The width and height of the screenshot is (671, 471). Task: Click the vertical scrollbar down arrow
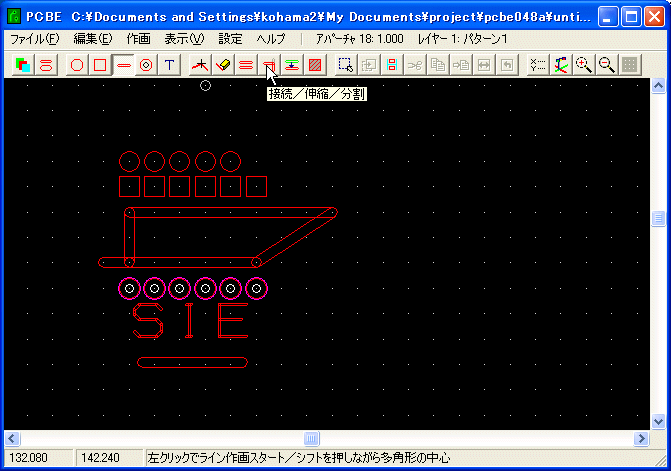659,421
